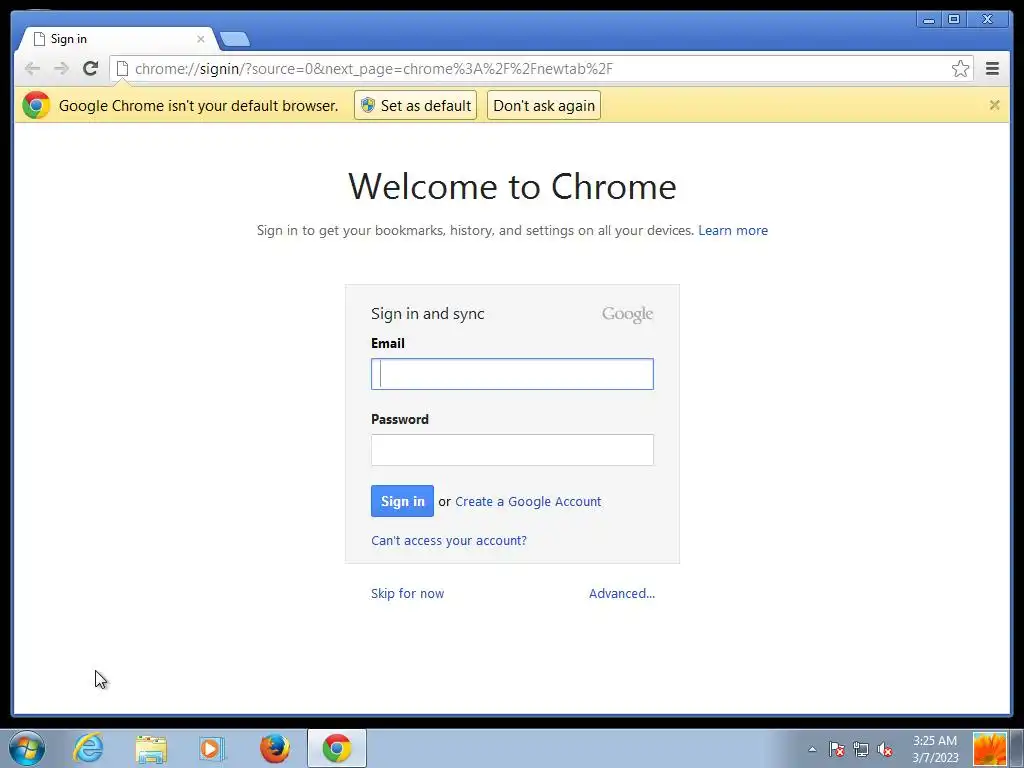The image size is (1024, 768).
Task: Click the blue Sign in button
Action: tap(402, 501)
